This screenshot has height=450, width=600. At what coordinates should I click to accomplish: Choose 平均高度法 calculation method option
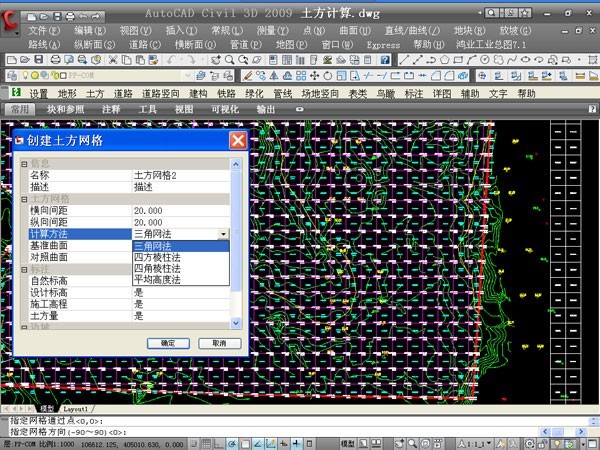pyautogui.click(x=157, y=280)
